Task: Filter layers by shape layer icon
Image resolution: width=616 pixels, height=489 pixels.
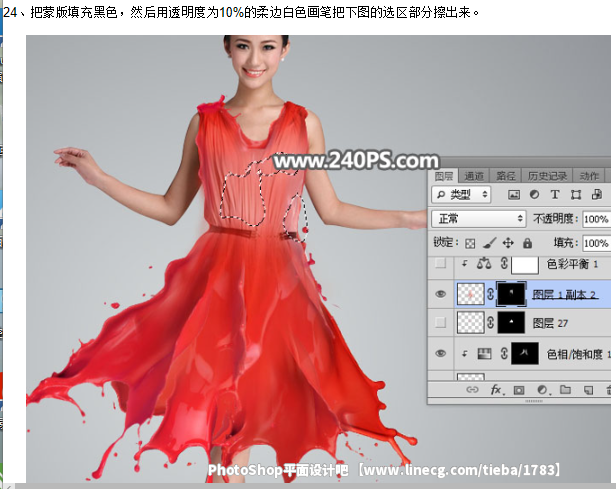Action: [x=576, y=194]
